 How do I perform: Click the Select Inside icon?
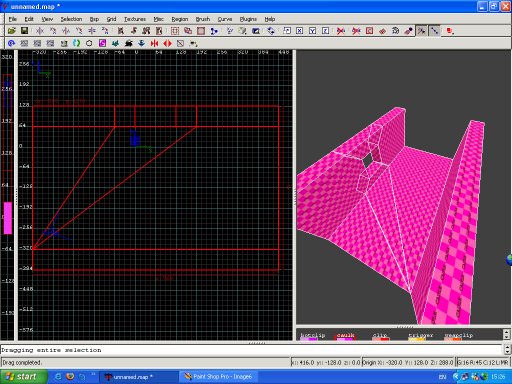click(159, 31)
